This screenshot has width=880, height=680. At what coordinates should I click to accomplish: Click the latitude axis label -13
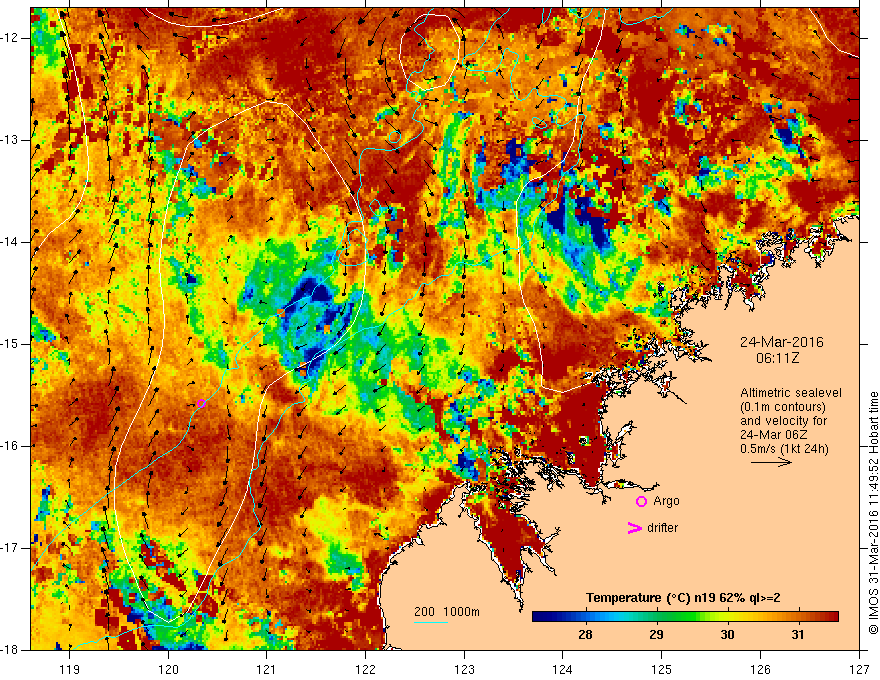(x=10, y=140)
